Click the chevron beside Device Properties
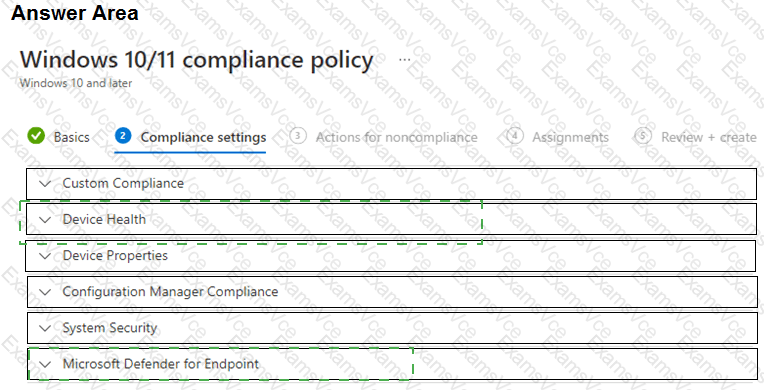Image resolution: width=764 pixels, height=390 pixels. (45, 256)
